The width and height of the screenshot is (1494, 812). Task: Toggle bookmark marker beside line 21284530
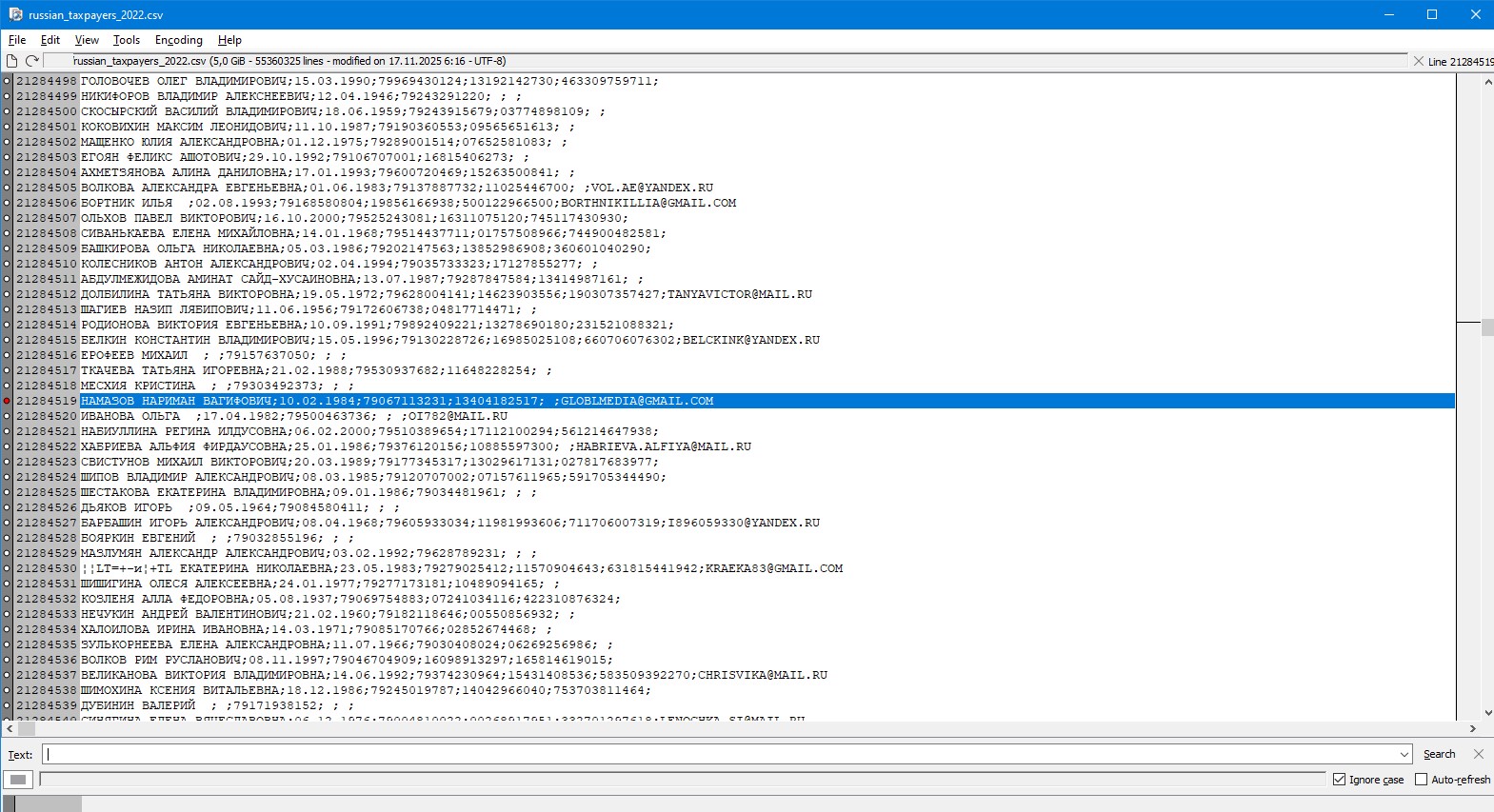click(x=7, y=568)
